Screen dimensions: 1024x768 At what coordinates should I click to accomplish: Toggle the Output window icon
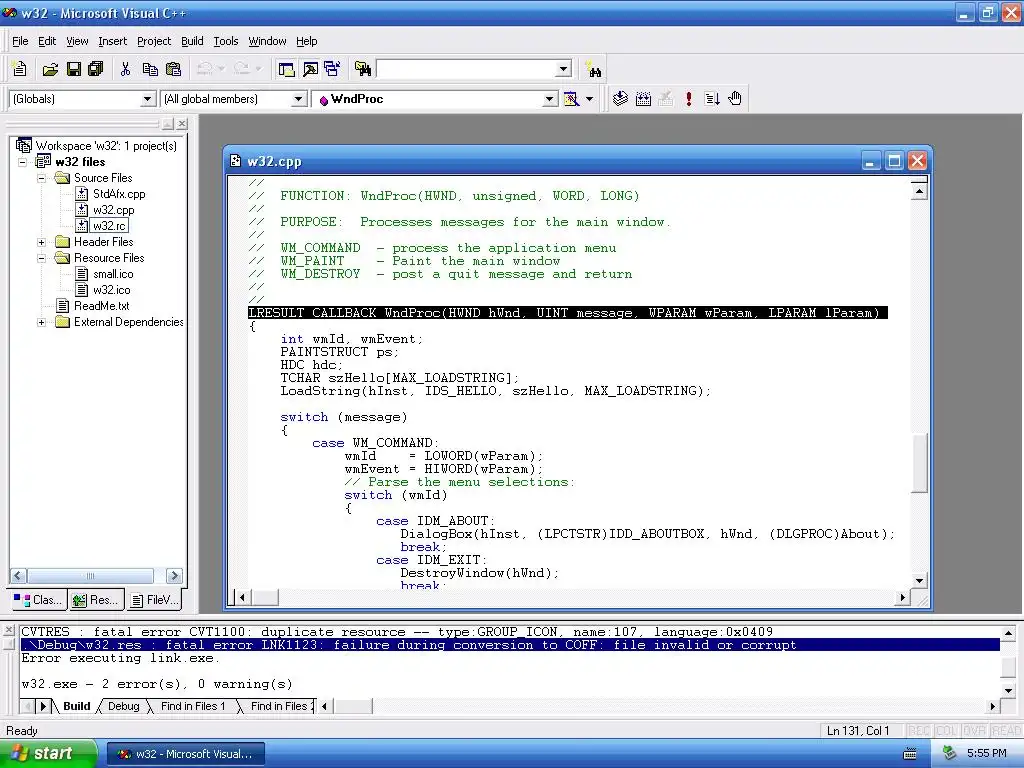tap(310, 69)
